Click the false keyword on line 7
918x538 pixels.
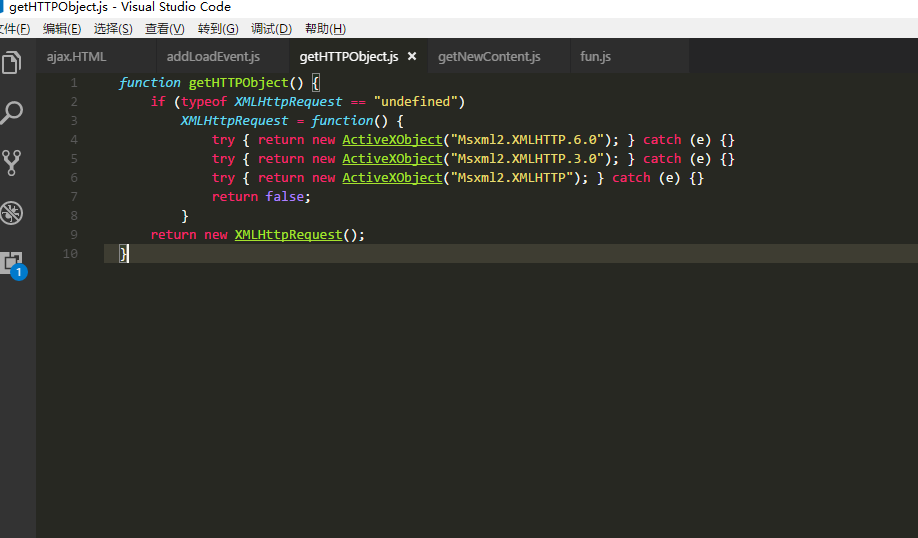click(285, 197)
